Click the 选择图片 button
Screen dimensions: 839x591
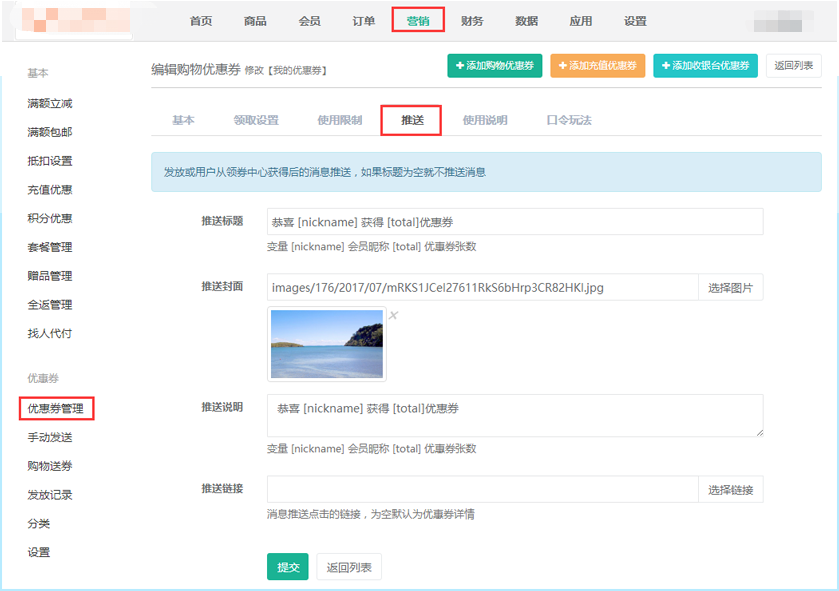pos(730,288)
